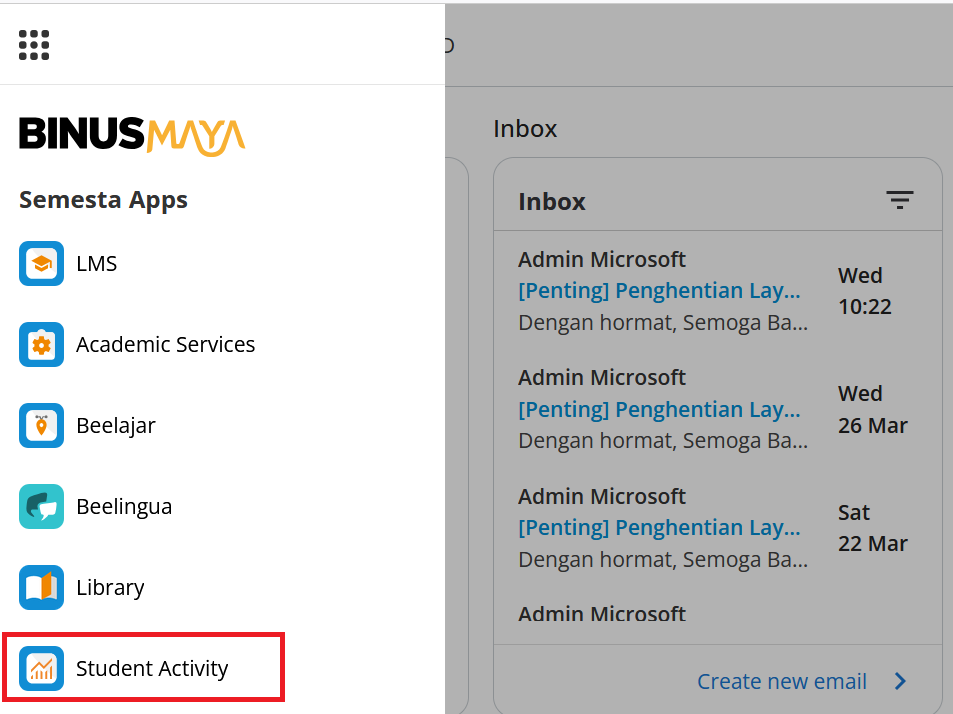Click Dengan hormat preview of 22 Mar email

663,560
